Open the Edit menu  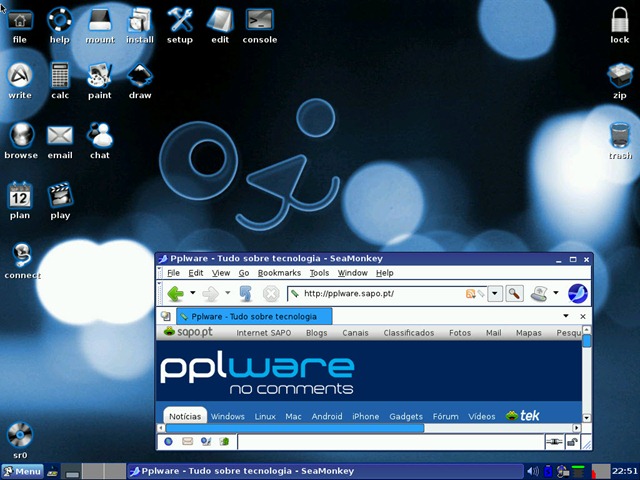[x=196, y=273]
